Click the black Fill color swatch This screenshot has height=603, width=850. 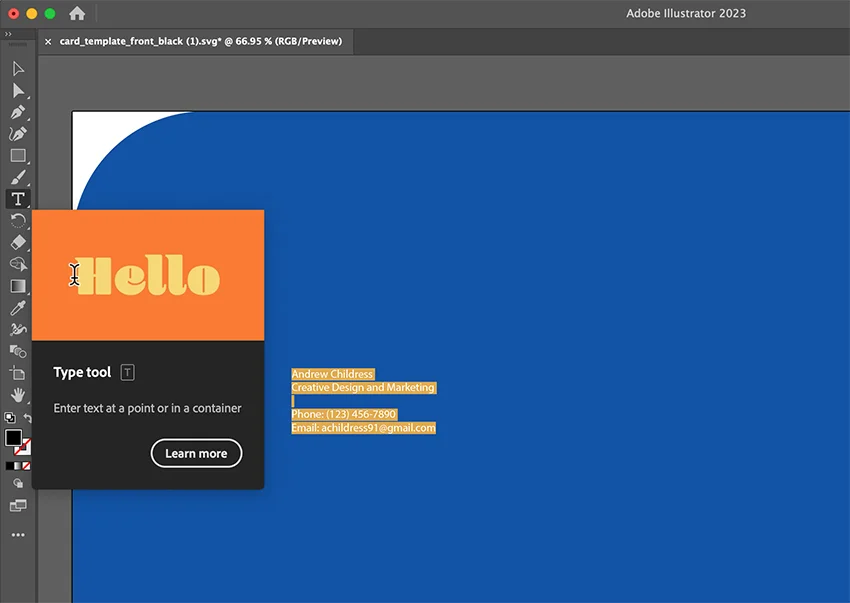pos(13,438)
